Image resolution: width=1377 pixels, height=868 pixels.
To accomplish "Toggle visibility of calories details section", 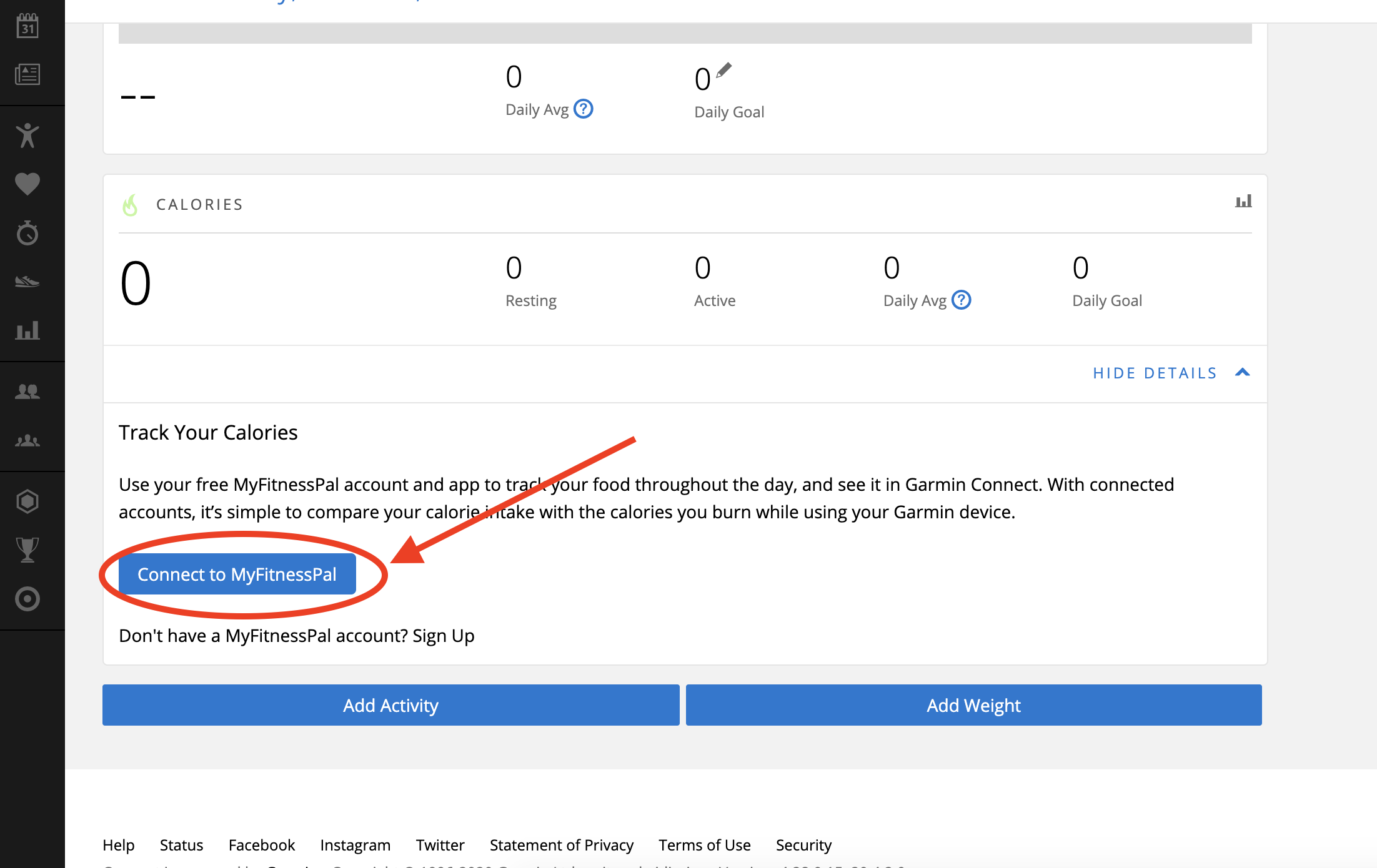I will tap(1172, 372).
